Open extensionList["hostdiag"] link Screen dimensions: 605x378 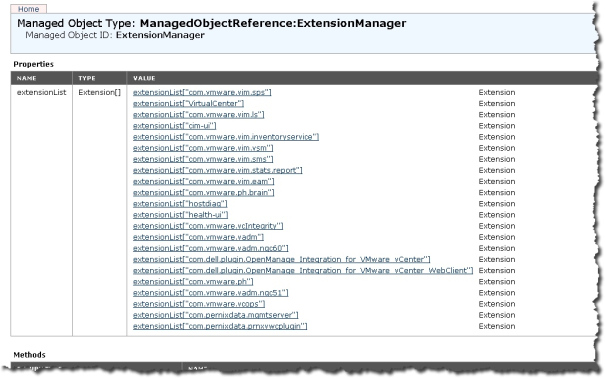[x=180, y=204]
